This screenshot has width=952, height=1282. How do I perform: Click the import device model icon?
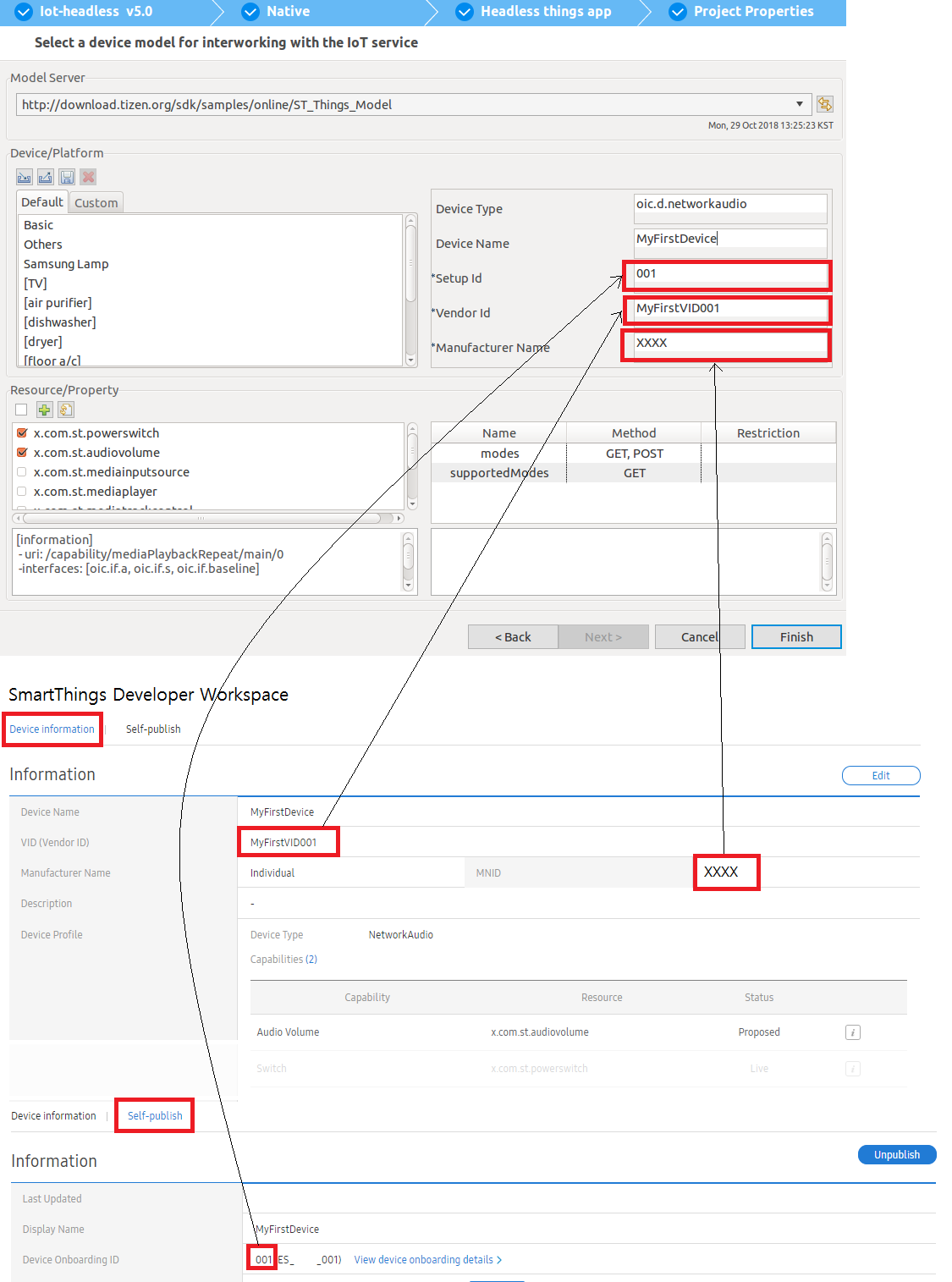click(x=25, y=177)
